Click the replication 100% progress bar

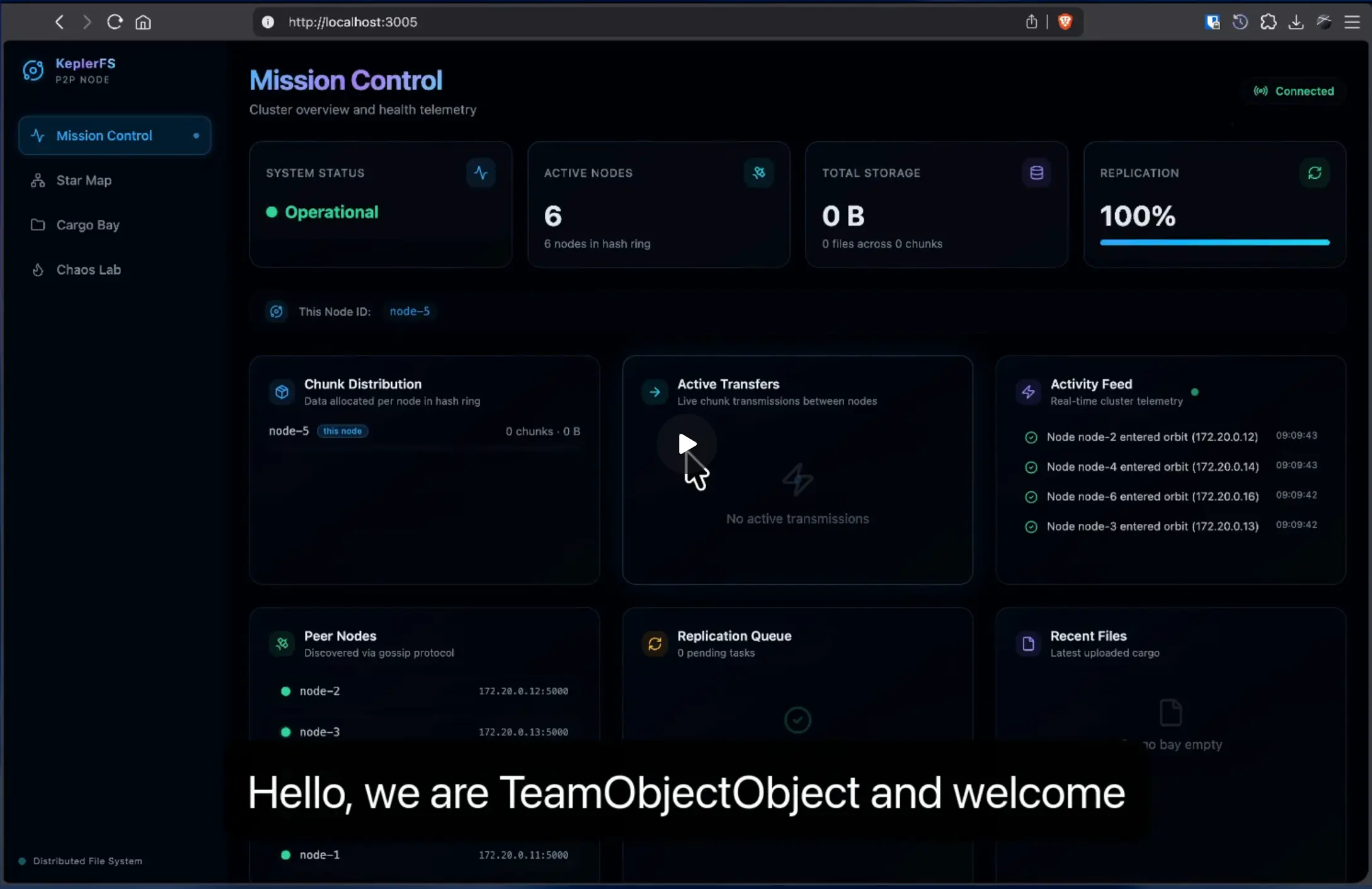coord(1214,242)
